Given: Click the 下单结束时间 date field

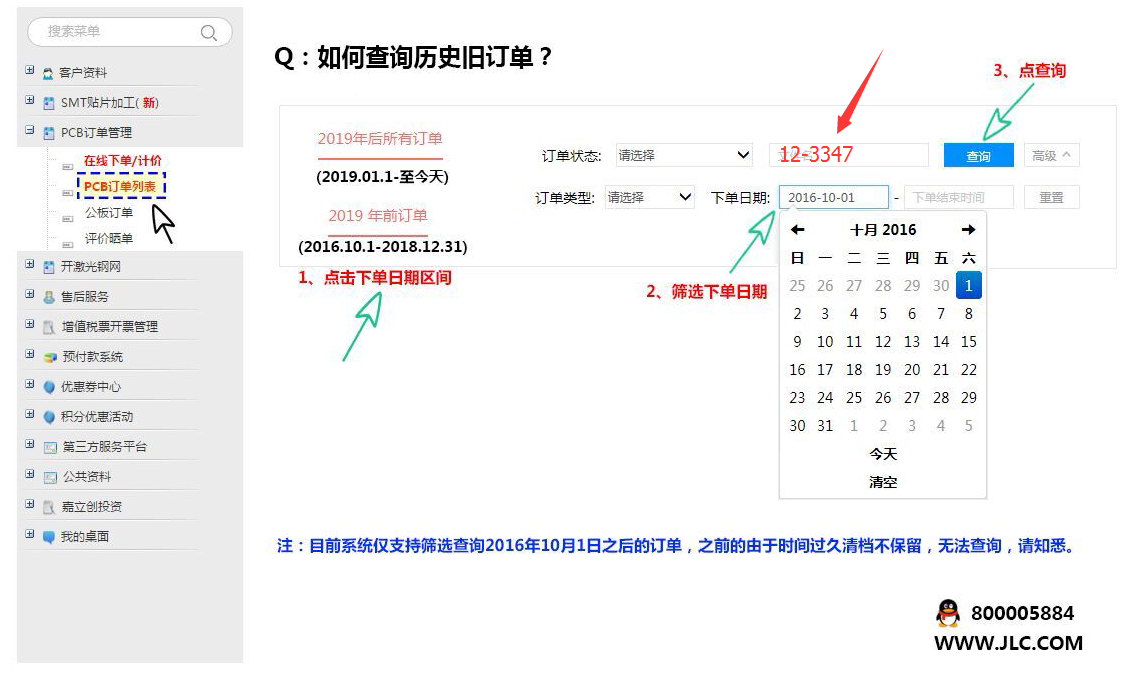Looking at the screenshot, I should point(958,197).
